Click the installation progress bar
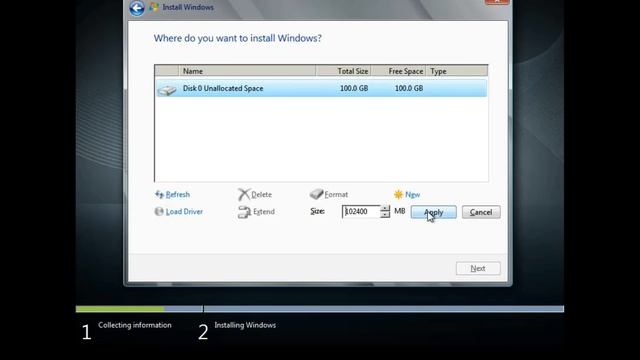Viewport: 640px width, 360px height. [x=320, y=309]
